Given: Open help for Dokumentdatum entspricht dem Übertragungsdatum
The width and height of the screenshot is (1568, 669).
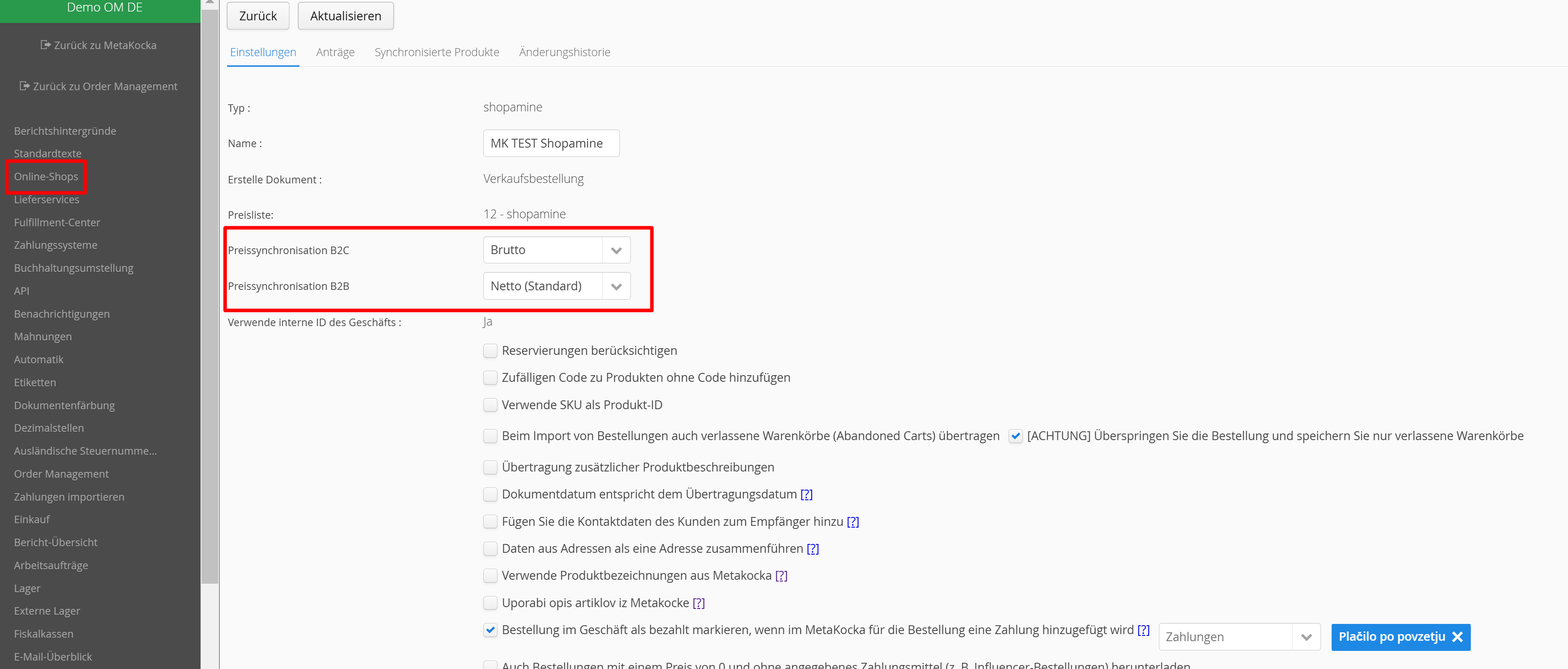Looking at the screenshot, I should pyautogui.click(x=806, y=494).
